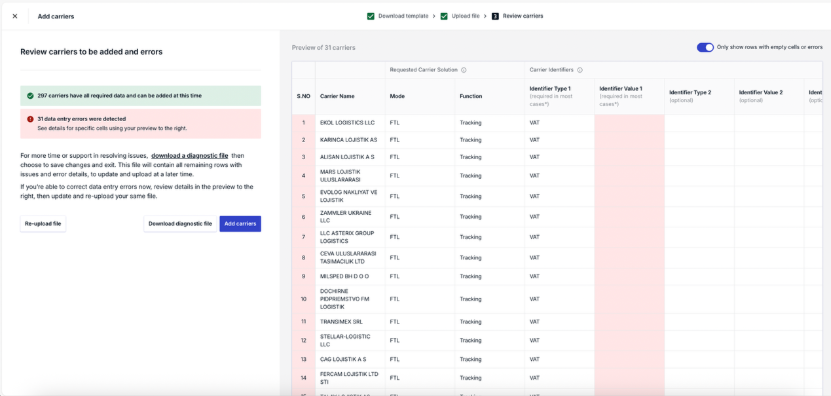Viewport: 831px width, 396px height.
Task: Click info icon next to Requested Carrier Solution
Action: point(464,70)
